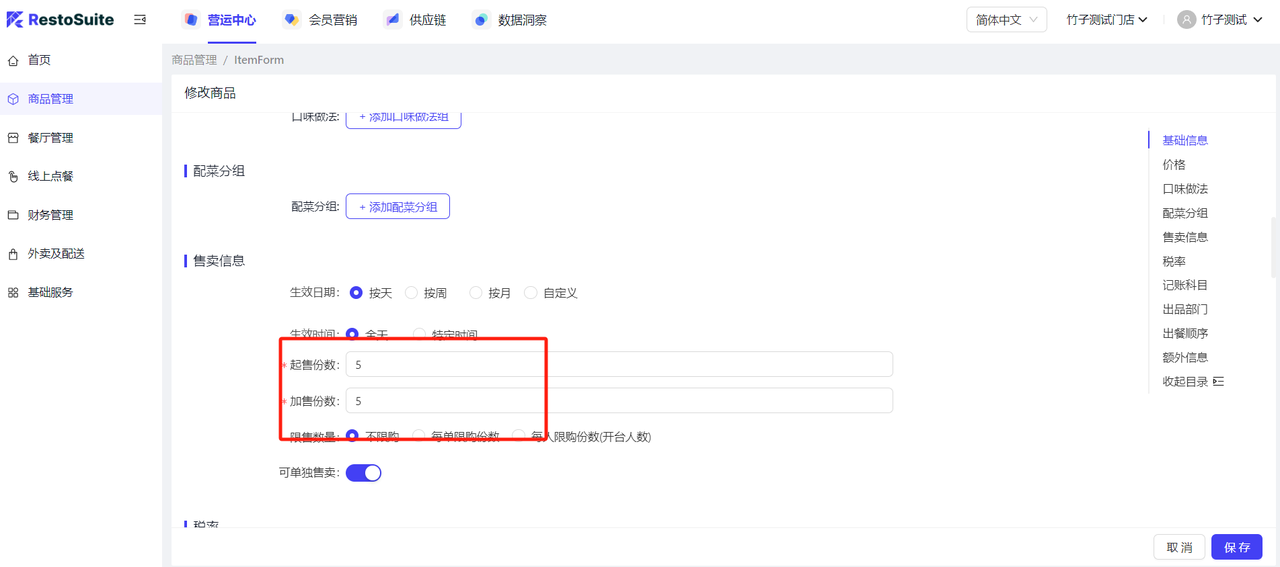Open the 简体中文 language dropdown
The image size is (1280, 567).
1006,20
